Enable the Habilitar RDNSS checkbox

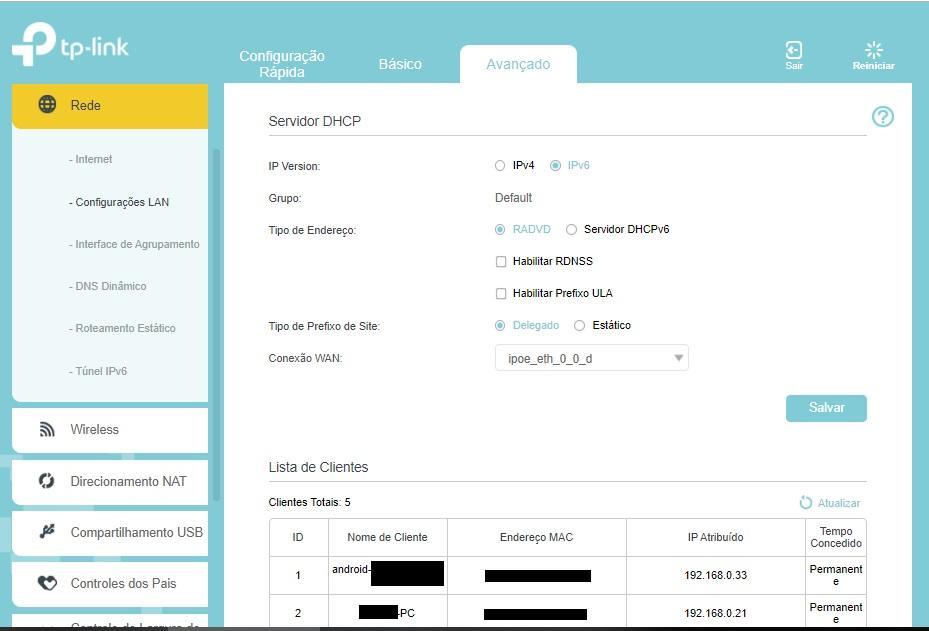tap(502, 262)
